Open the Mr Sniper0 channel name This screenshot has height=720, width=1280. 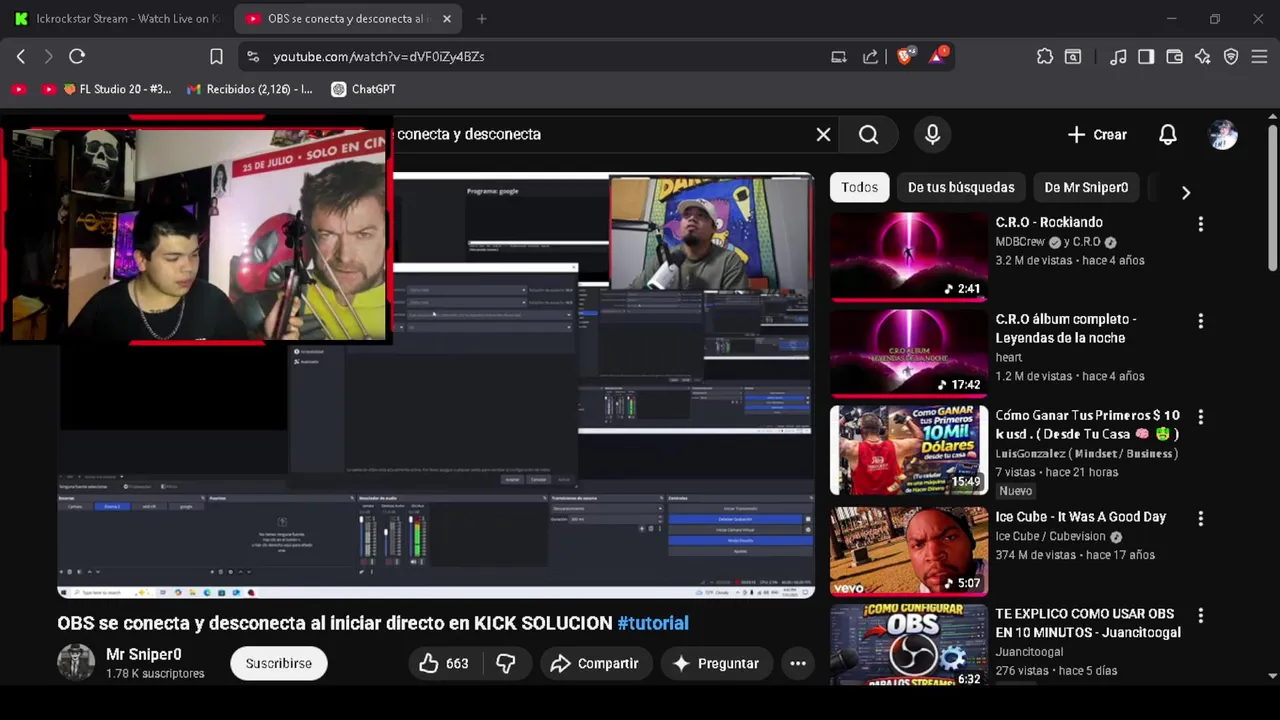pos(144,654)
